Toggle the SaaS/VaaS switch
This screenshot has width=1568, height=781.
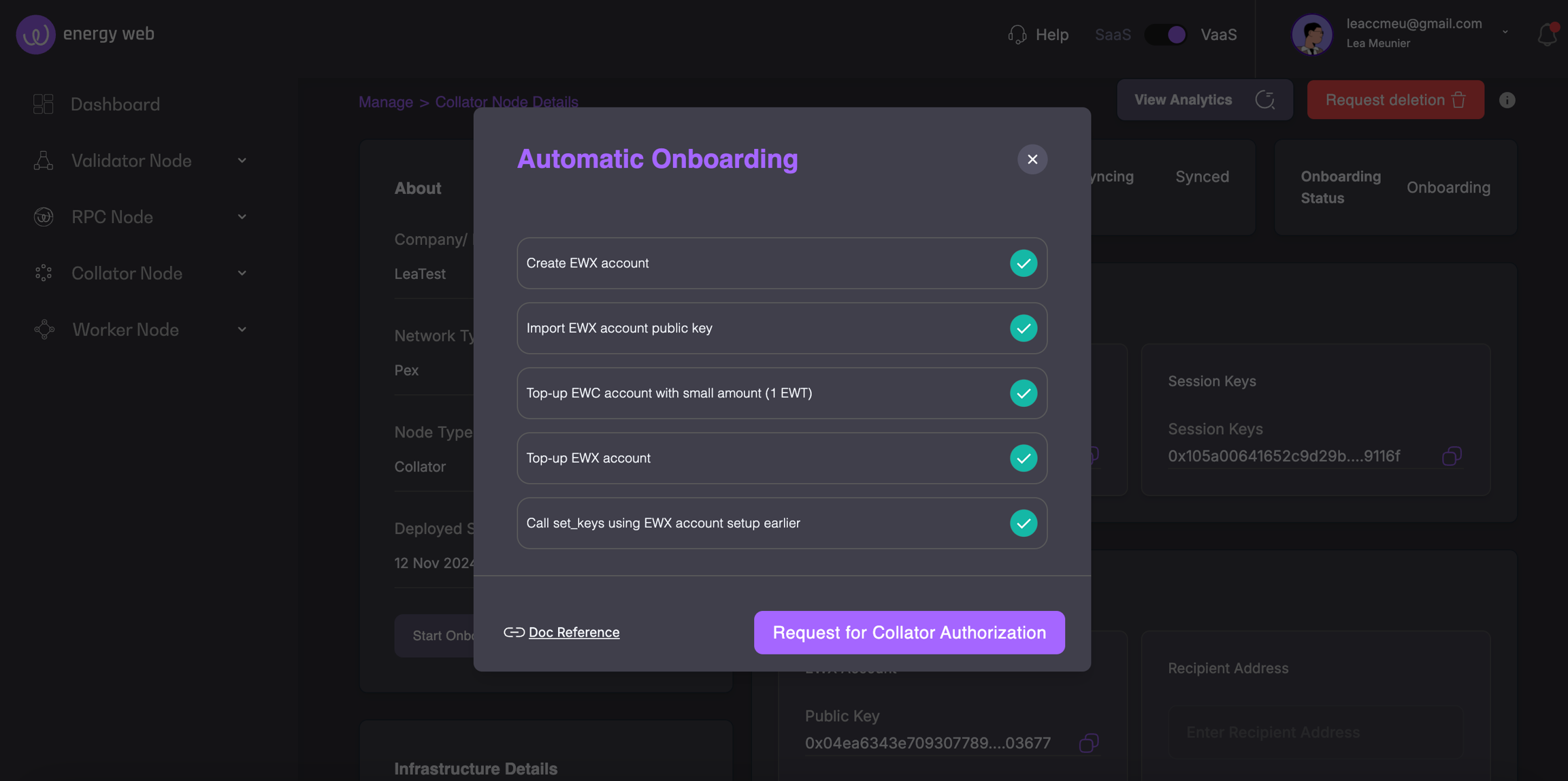coord(1166,34)
